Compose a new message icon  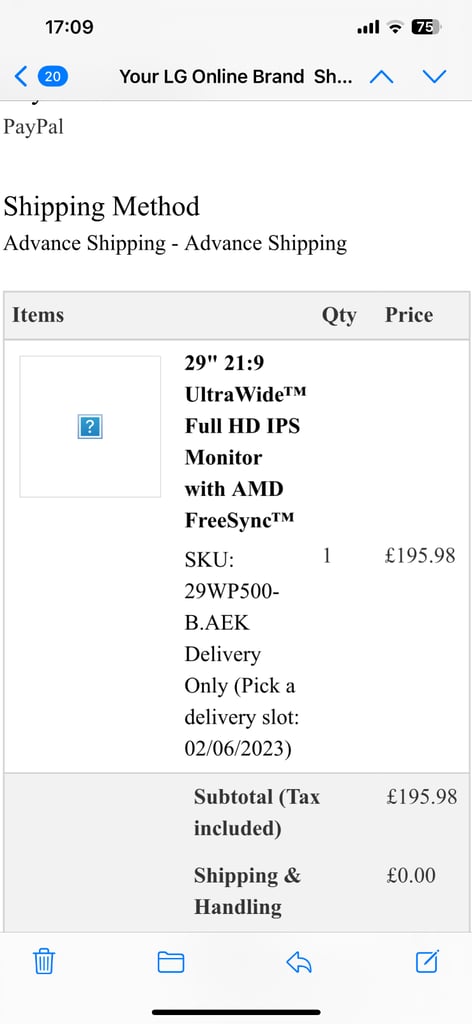428,961
